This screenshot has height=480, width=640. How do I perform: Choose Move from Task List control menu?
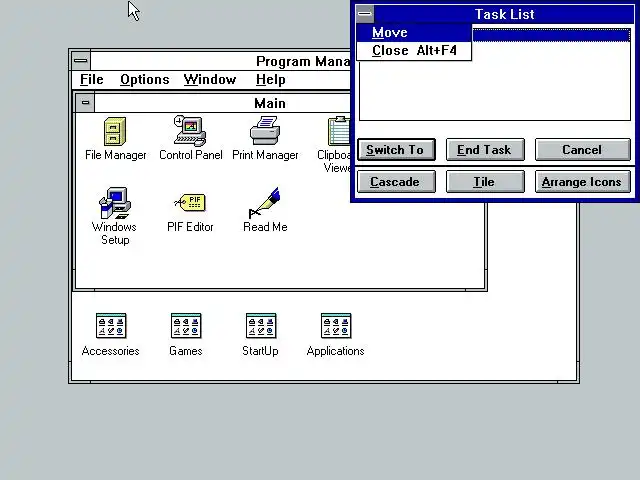pos(414,33)
